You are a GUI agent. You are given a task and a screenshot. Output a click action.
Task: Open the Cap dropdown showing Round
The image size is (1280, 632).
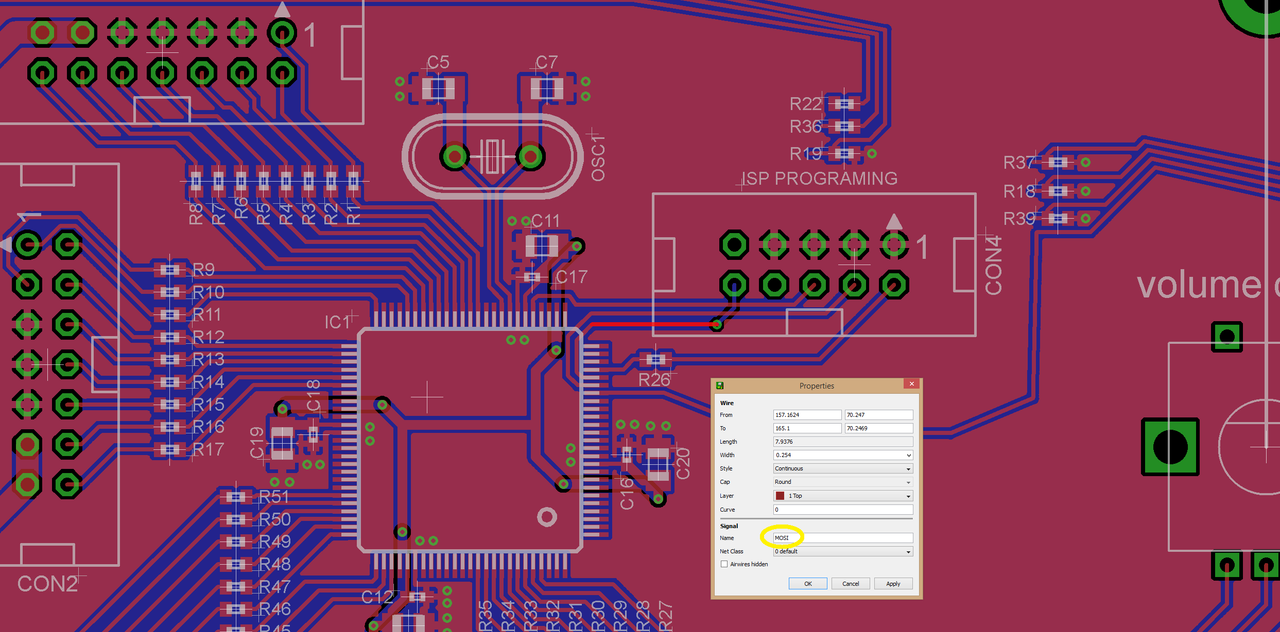pos(843,482)
